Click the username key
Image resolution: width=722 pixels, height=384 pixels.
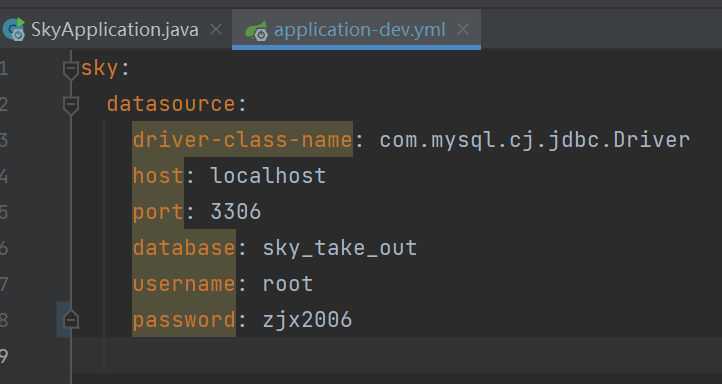pos(184,284)
